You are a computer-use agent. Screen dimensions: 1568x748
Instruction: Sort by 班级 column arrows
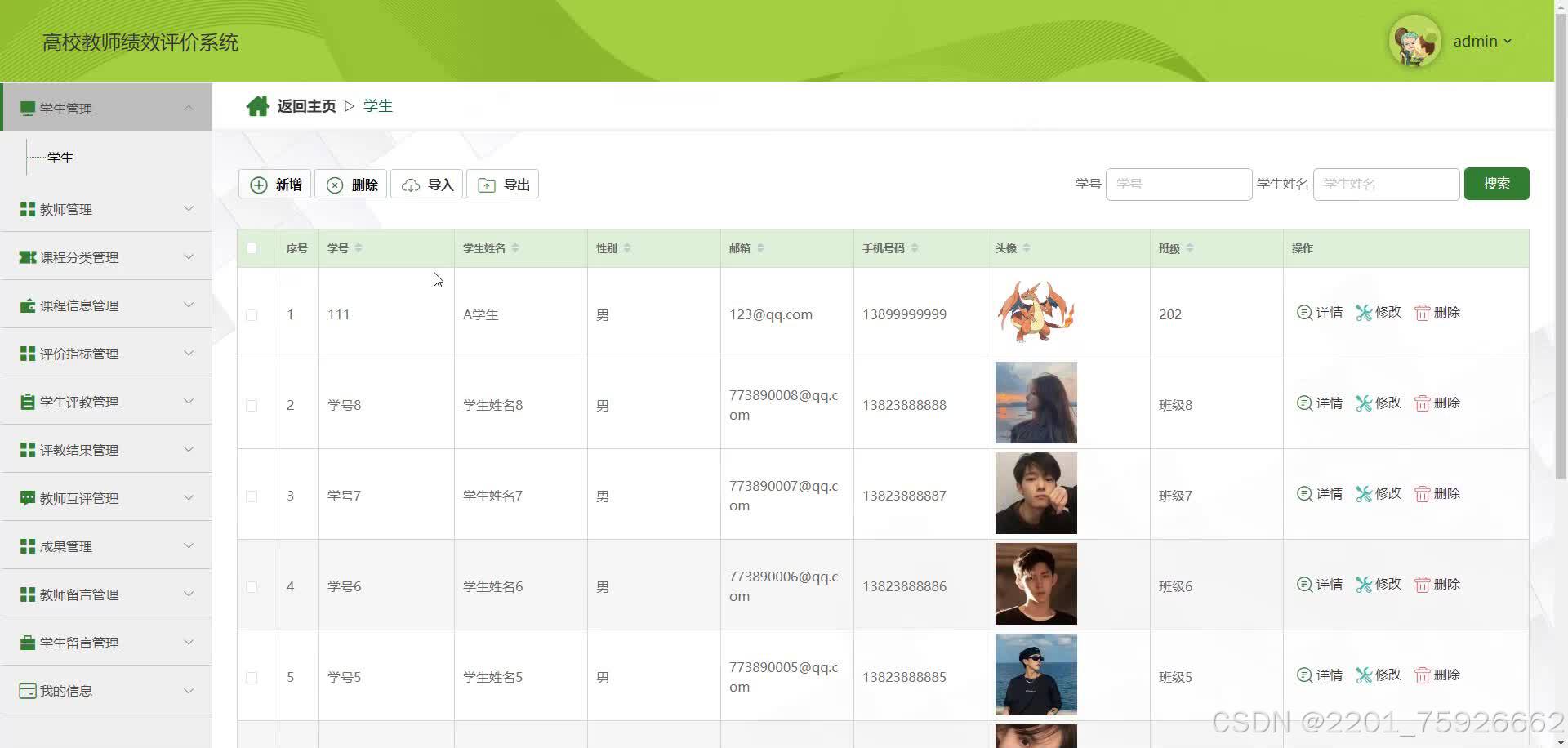tap(1190, 248)
